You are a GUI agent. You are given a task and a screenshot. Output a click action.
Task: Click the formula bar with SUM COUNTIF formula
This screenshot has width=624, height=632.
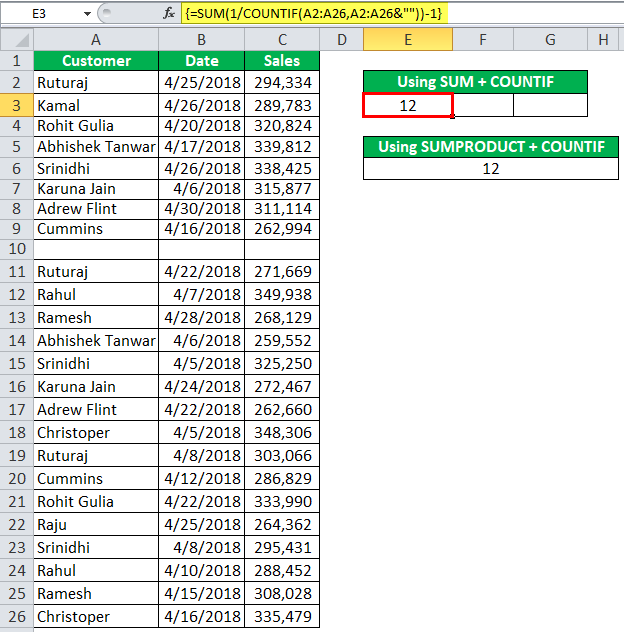pyautogui.click(x=403, y=14)
